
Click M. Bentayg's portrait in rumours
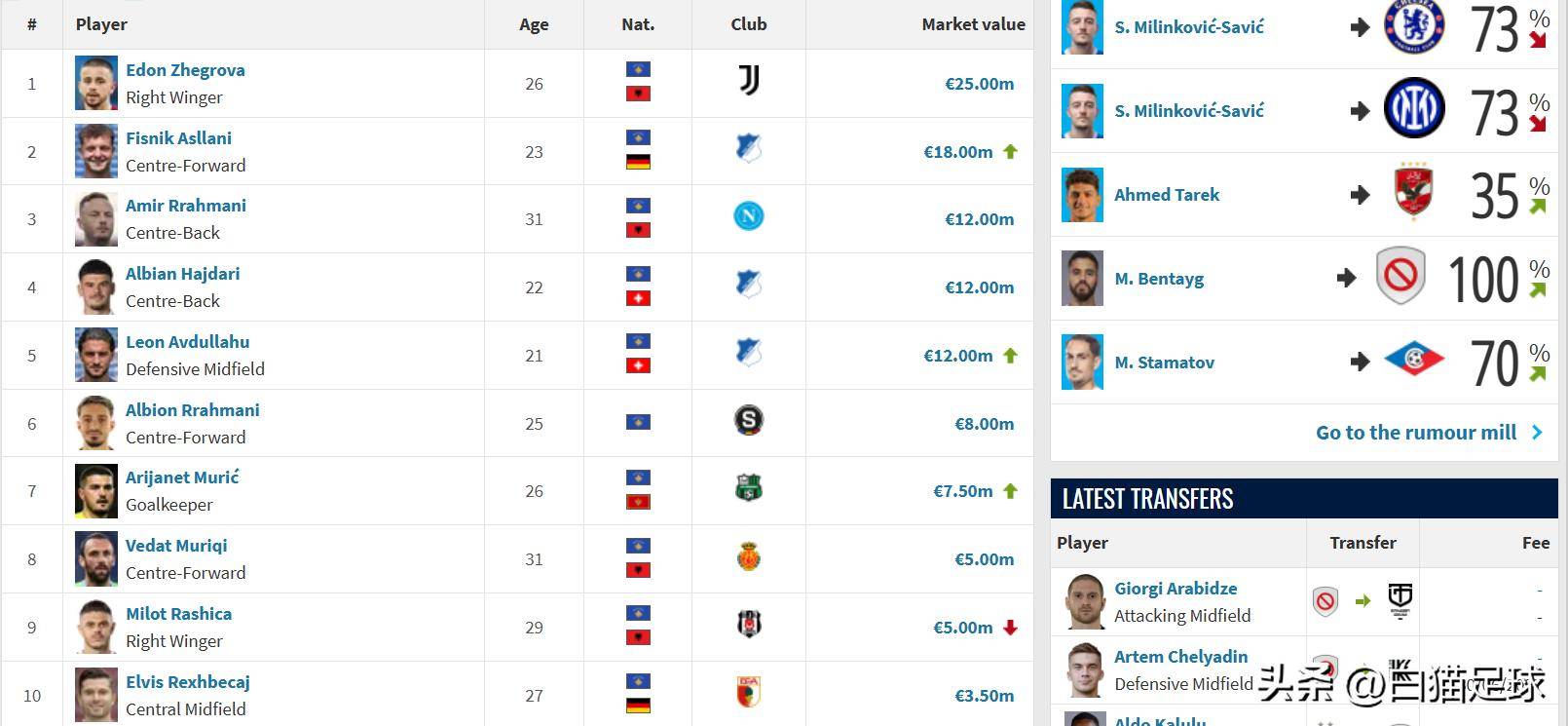(x=1082, y=279)
